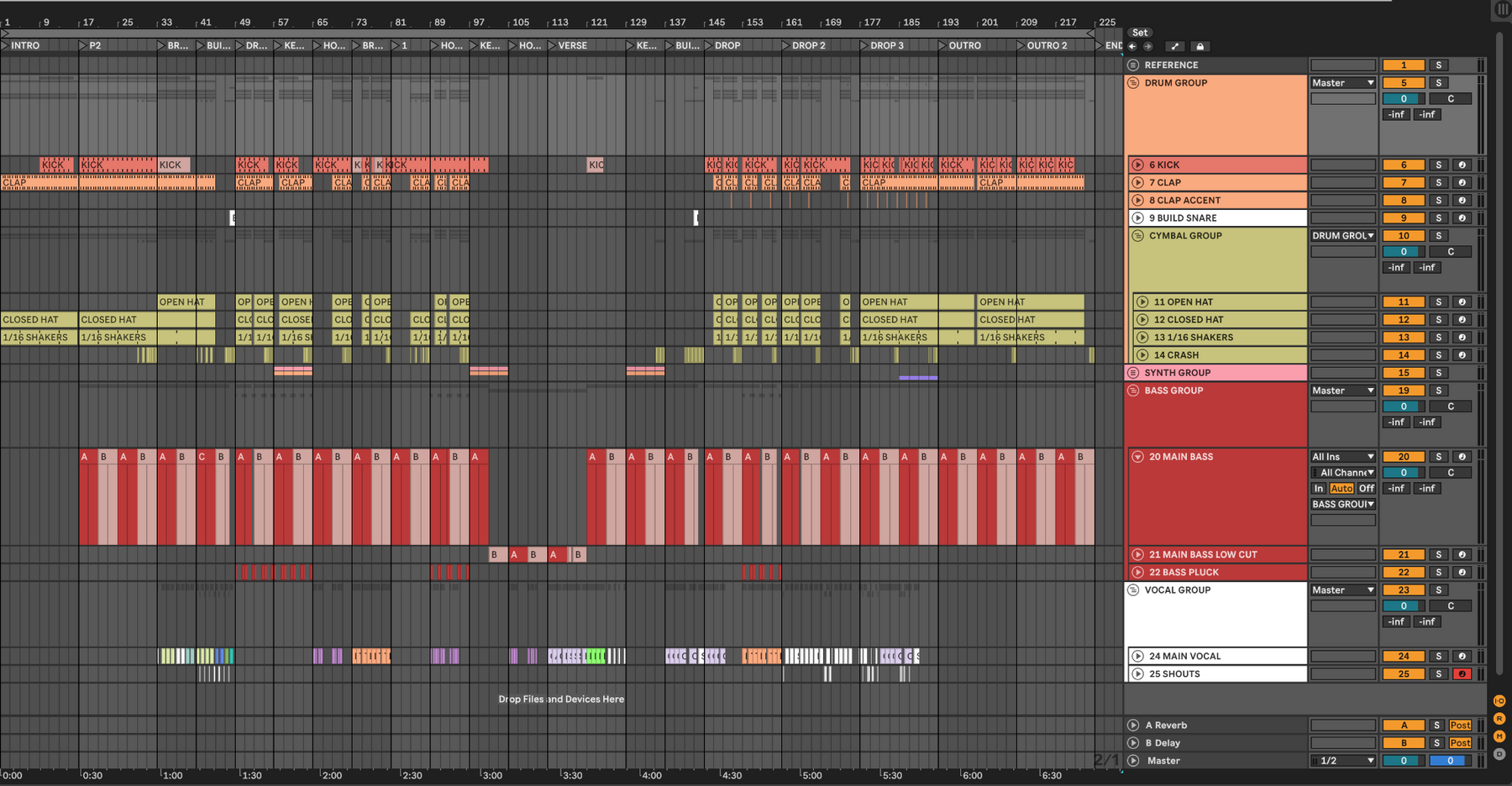
Task: Jump to the DROP 3 locator
Action: click(x=882, y=45)
